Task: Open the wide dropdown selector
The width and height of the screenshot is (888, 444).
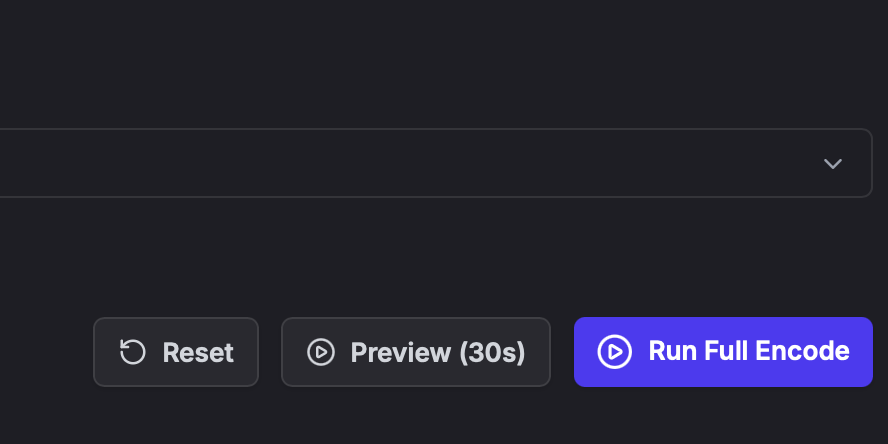Action: point(430,163)
